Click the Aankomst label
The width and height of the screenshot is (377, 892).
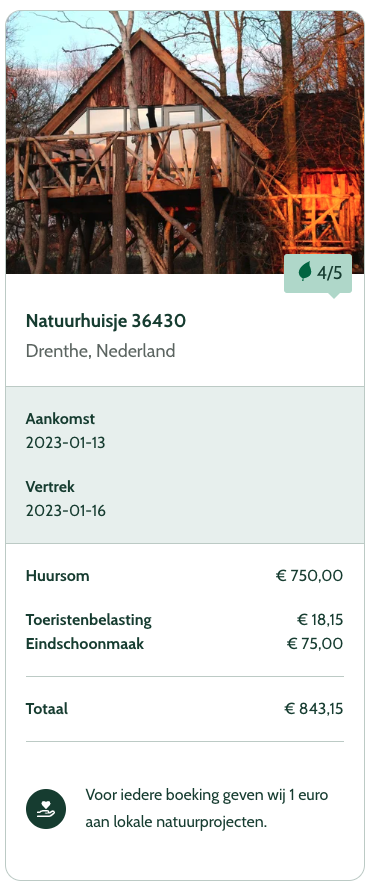[x=60, y=419]
